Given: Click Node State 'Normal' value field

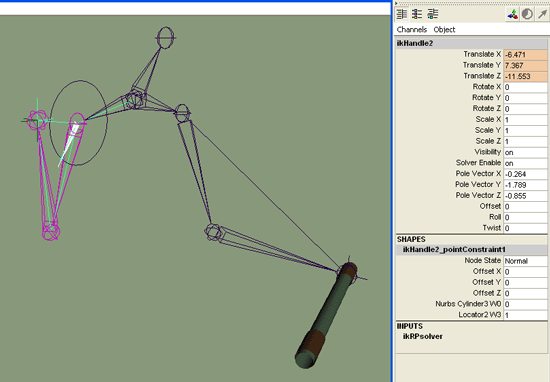Looking at the screenshot, I should 525,261.
